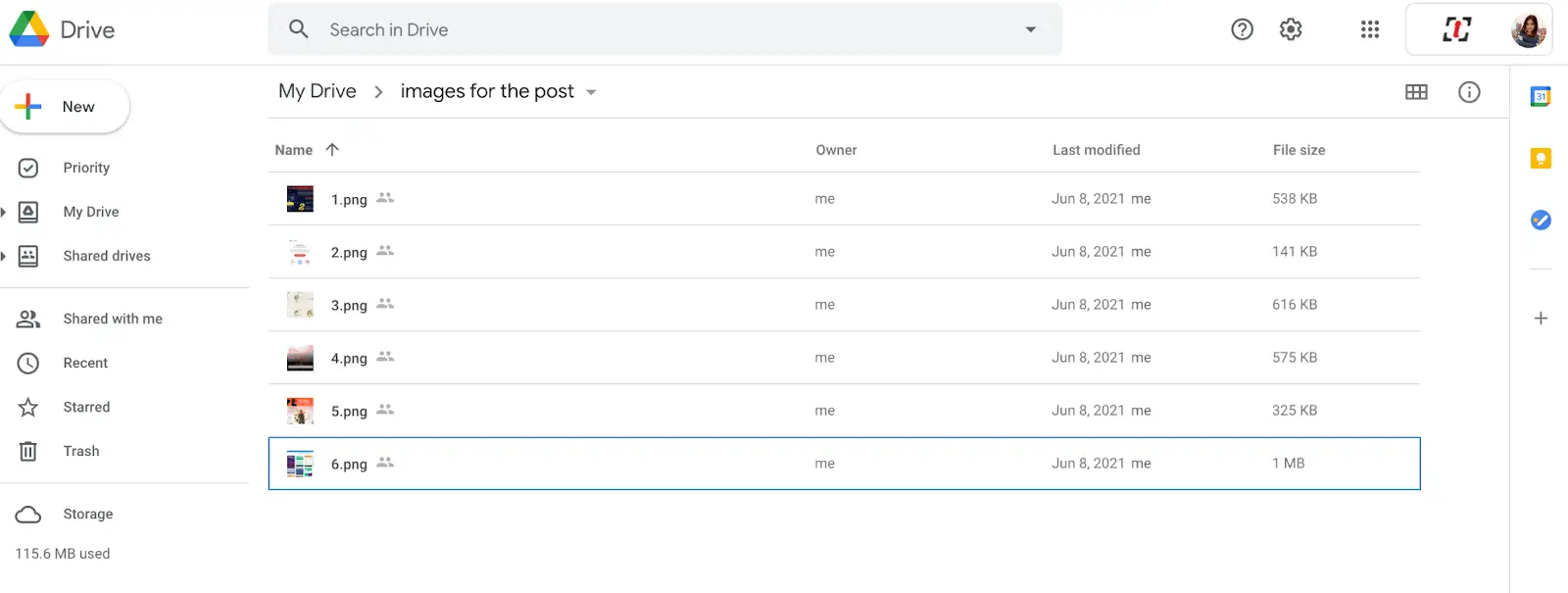Click the Trash bin icon
Image resolution: width=1568 pixels, height=593 pixels.
(28, 451)
